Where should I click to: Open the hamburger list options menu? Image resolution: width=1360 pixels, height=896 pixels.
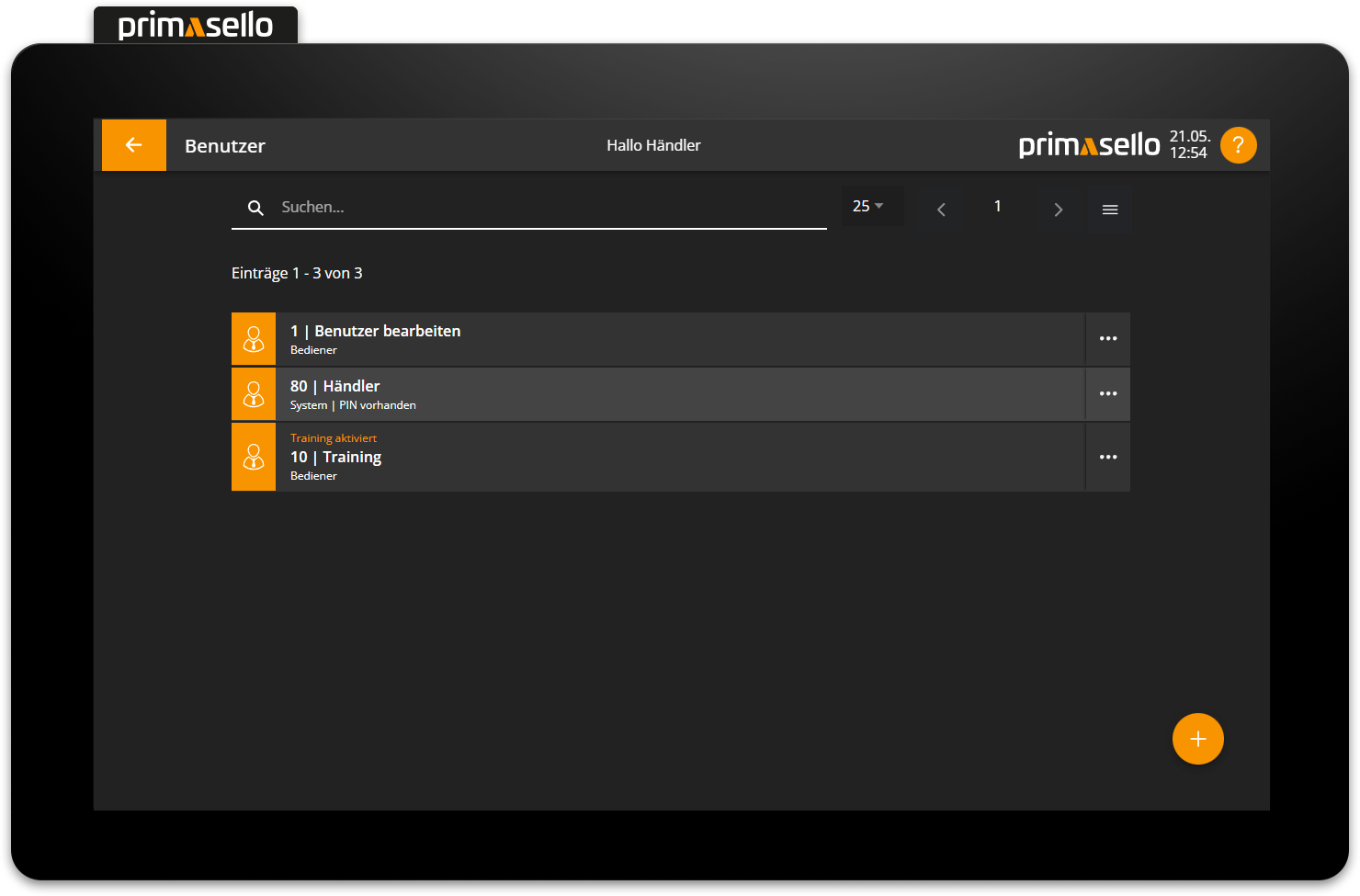point(1109,210)
